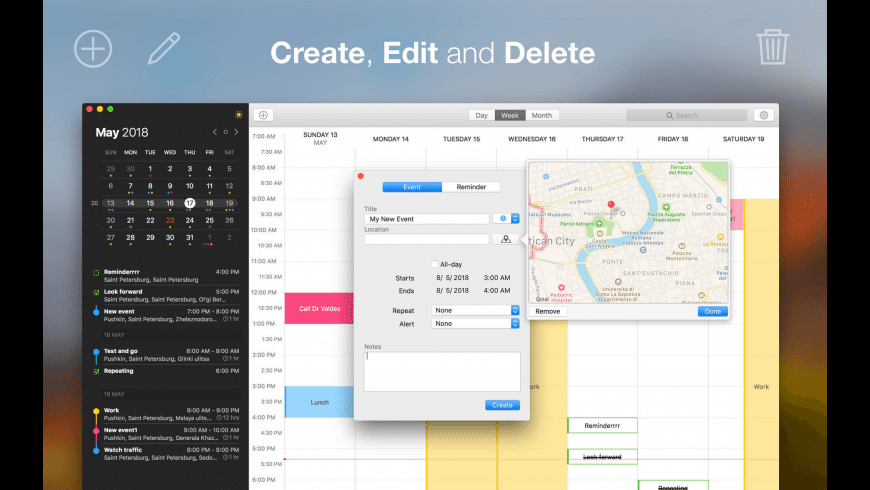Click the pencil edit icon in banner

point(164,48)
